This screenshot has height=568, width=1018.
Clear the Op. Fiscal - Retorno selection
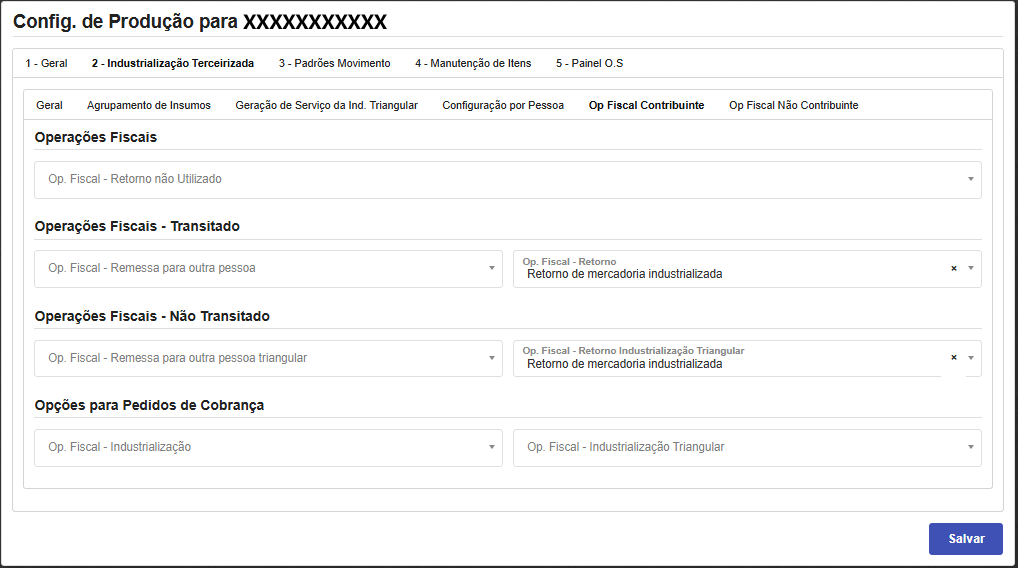pos(953,268)
